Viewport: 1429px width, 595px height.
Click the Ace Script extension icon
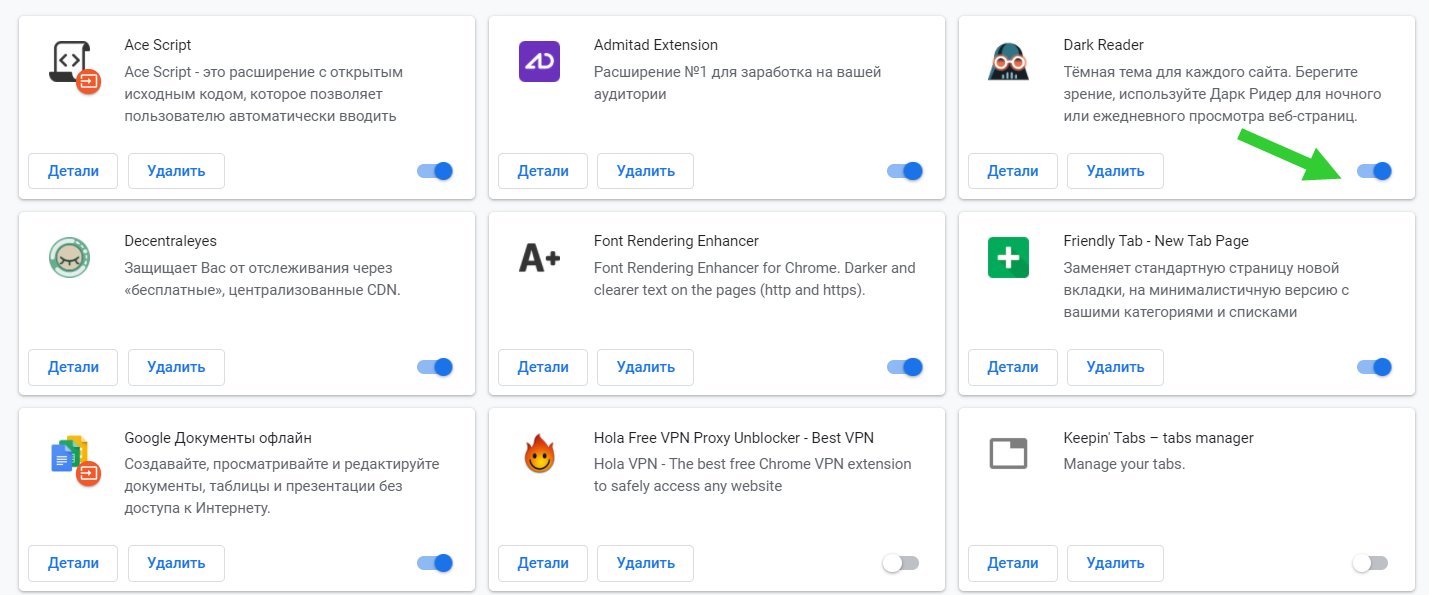coord(73,65)
